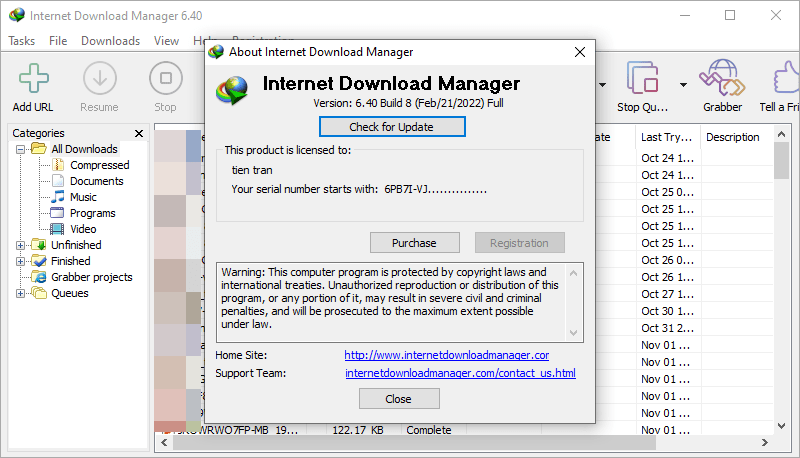Click the version text '6.40 Build 8'
The image size is (800, 458).
[383, 104]
